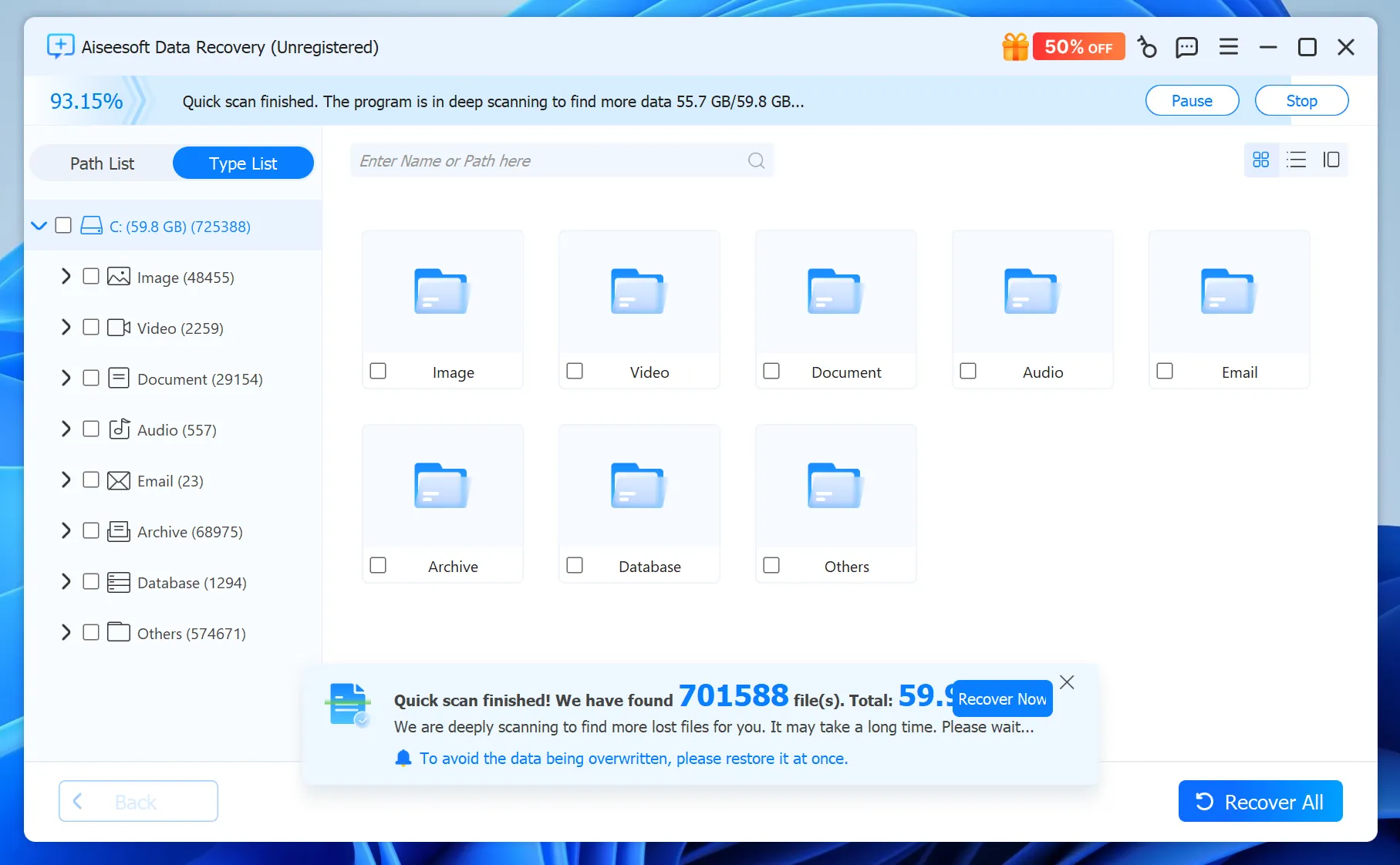Screen dimensions: 1400x865
Task: Click the search magnifier icon
Action: (x=756, y=160)
